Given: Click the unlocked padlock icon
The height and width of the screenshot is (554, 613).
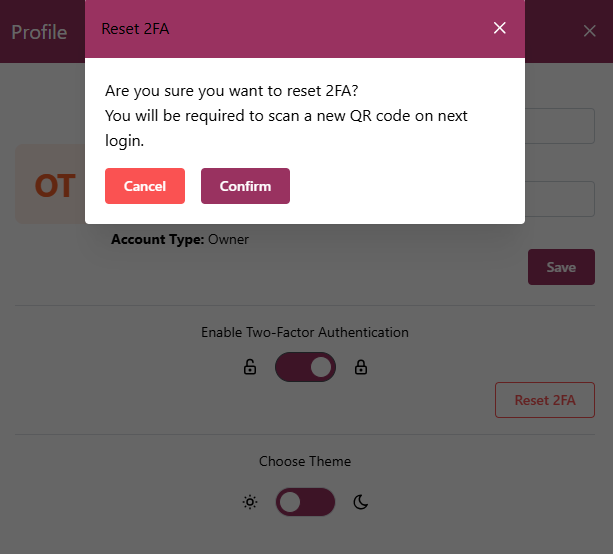Looking at the screenshot, I should point(250,368).
